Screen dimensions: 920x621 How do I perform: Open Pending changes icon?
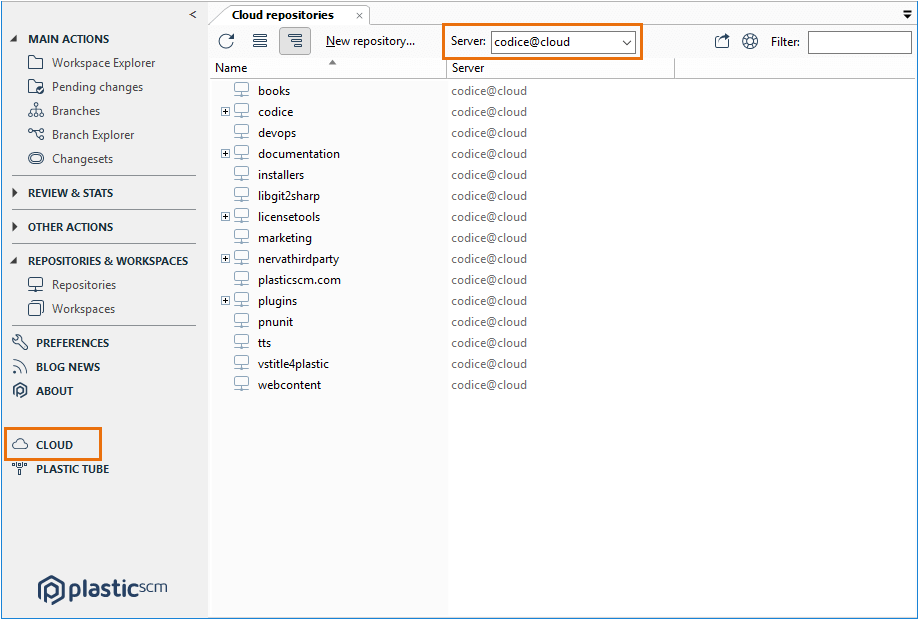tap(36, 87)
